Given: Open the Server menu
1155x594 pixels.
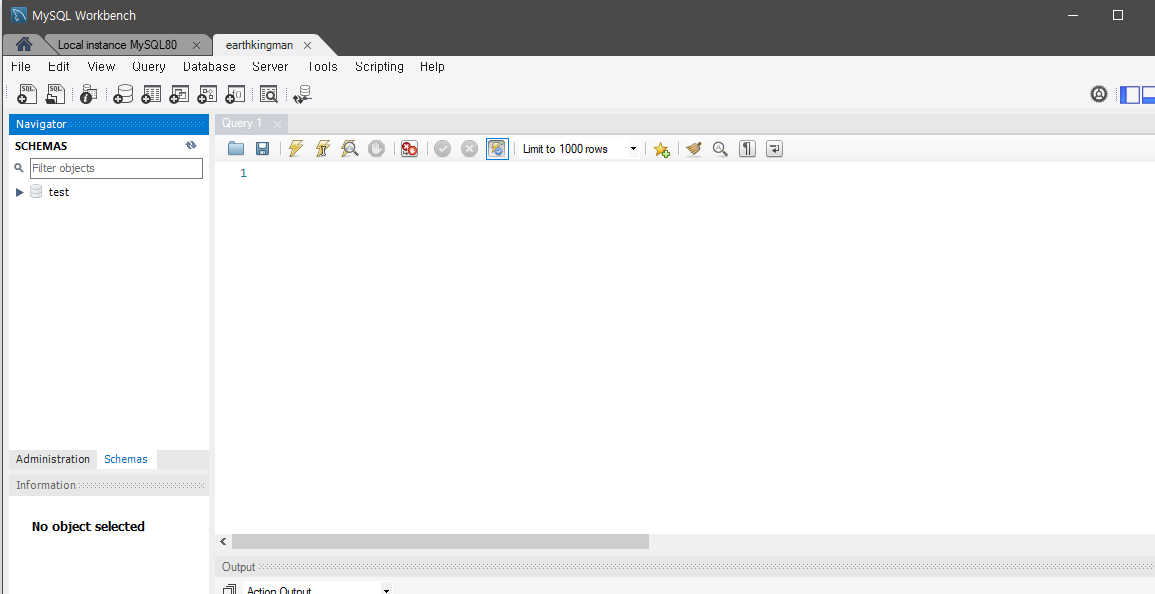Looking at the screenshot, I should 270,66.
